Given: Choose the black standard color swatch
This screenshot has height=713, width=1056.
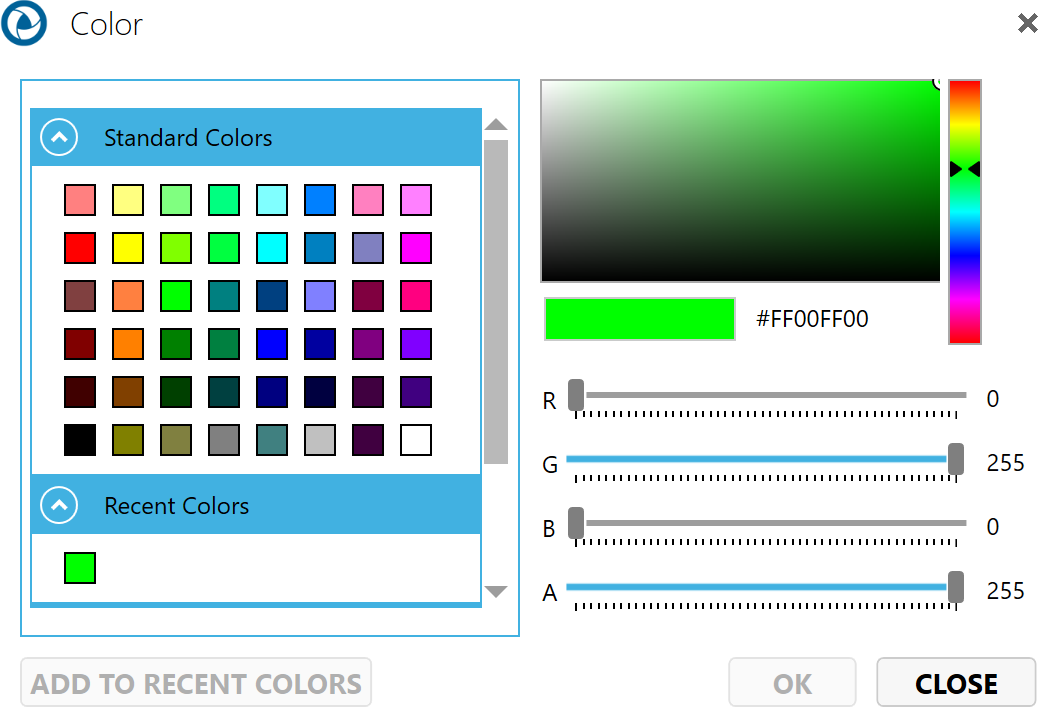Looking at the screenshot, I should coord(80,440).
